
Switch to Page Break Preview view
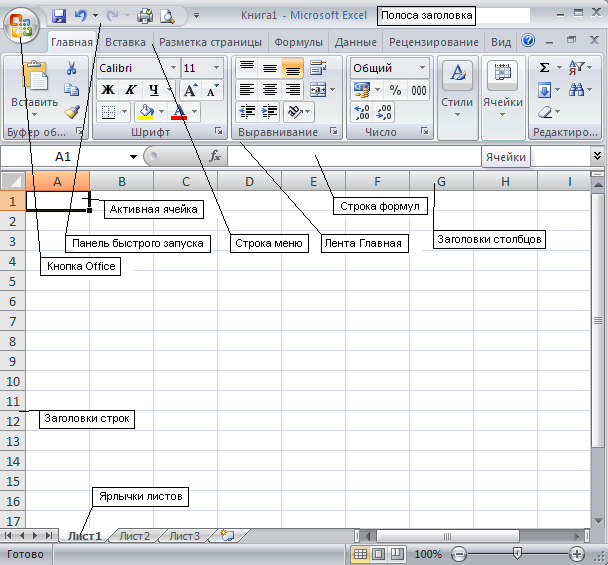pos(397,554)
